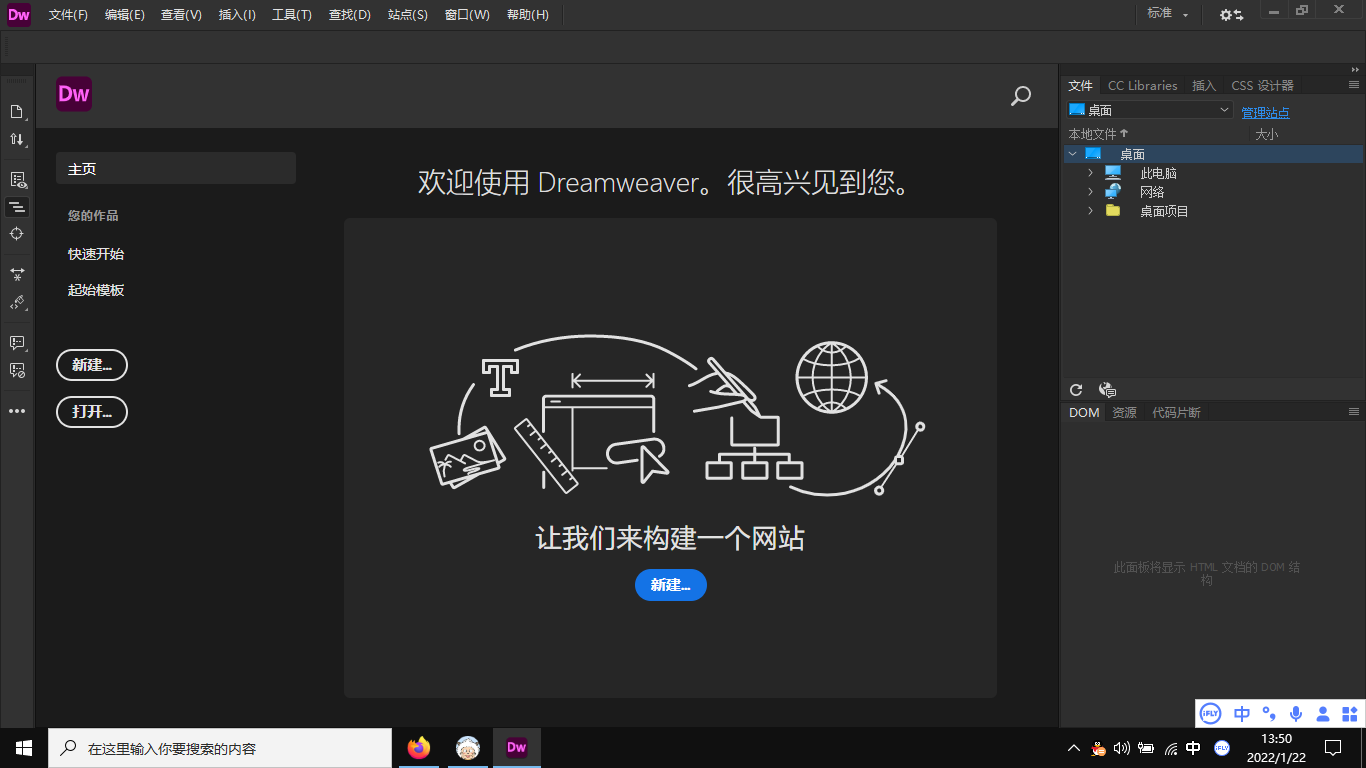This screenshot has height=768, width=1366.
Task: Click the blue 新建... button
Action: tap(671, 585)
